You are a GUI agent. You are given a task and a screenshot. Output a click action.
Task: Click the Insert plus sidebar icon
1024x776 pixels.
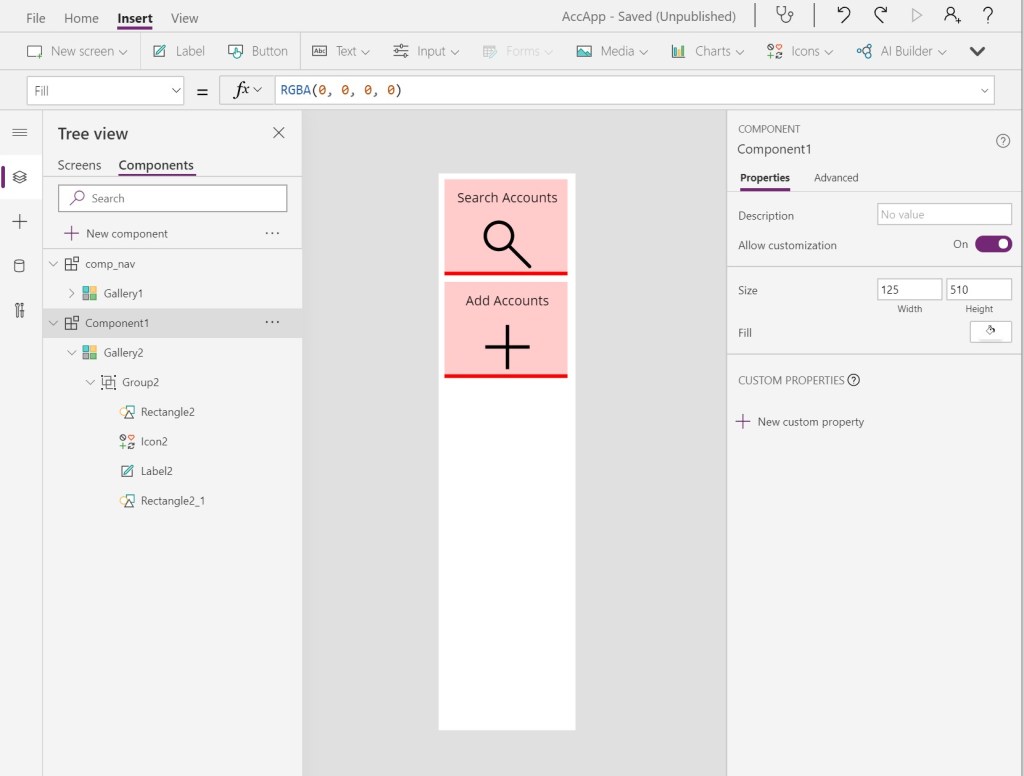tap(19, 222)
